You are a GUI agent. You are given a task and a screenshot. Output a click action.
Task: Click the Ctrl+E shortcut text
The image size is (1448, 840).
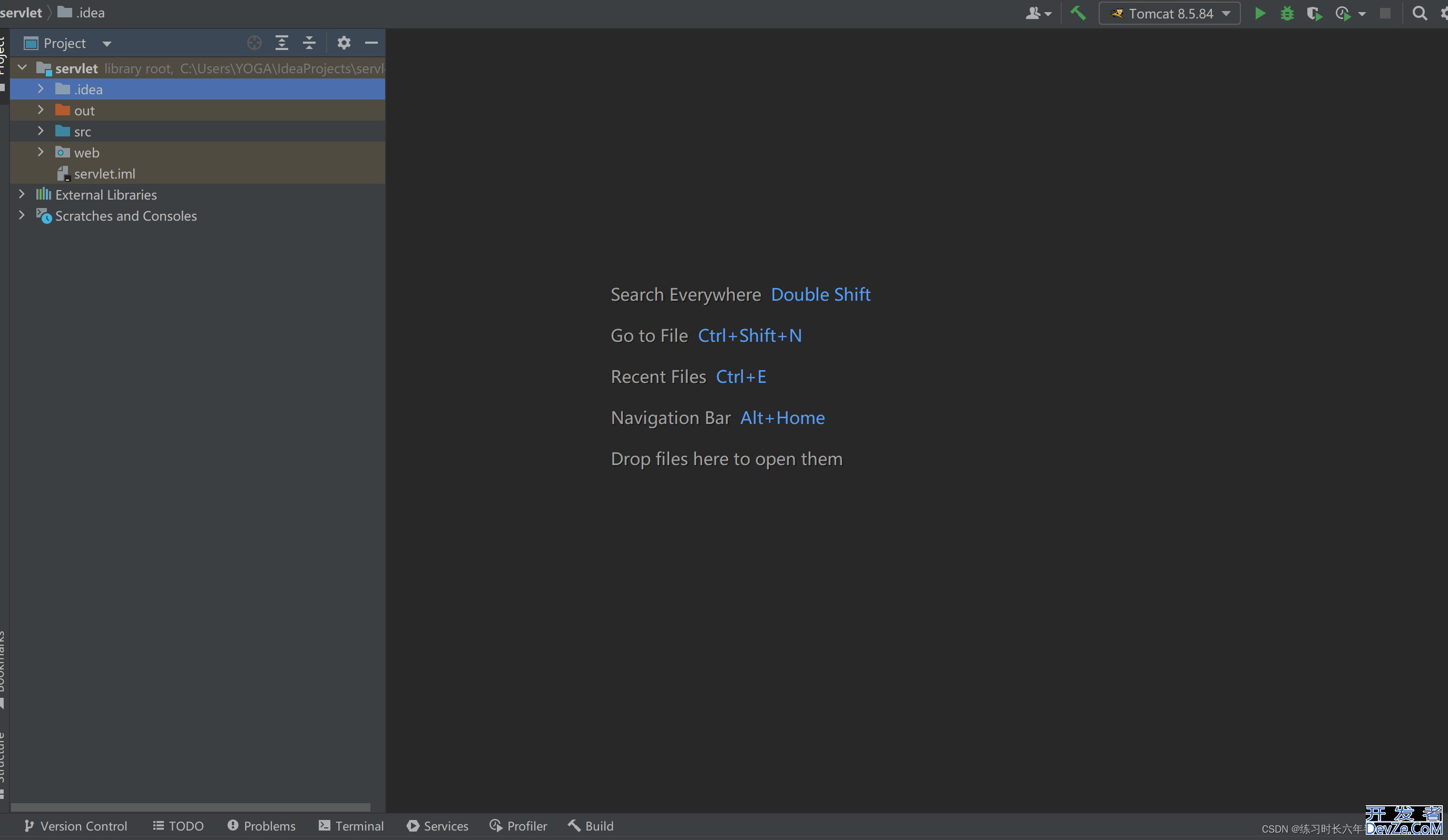point(741,377)
